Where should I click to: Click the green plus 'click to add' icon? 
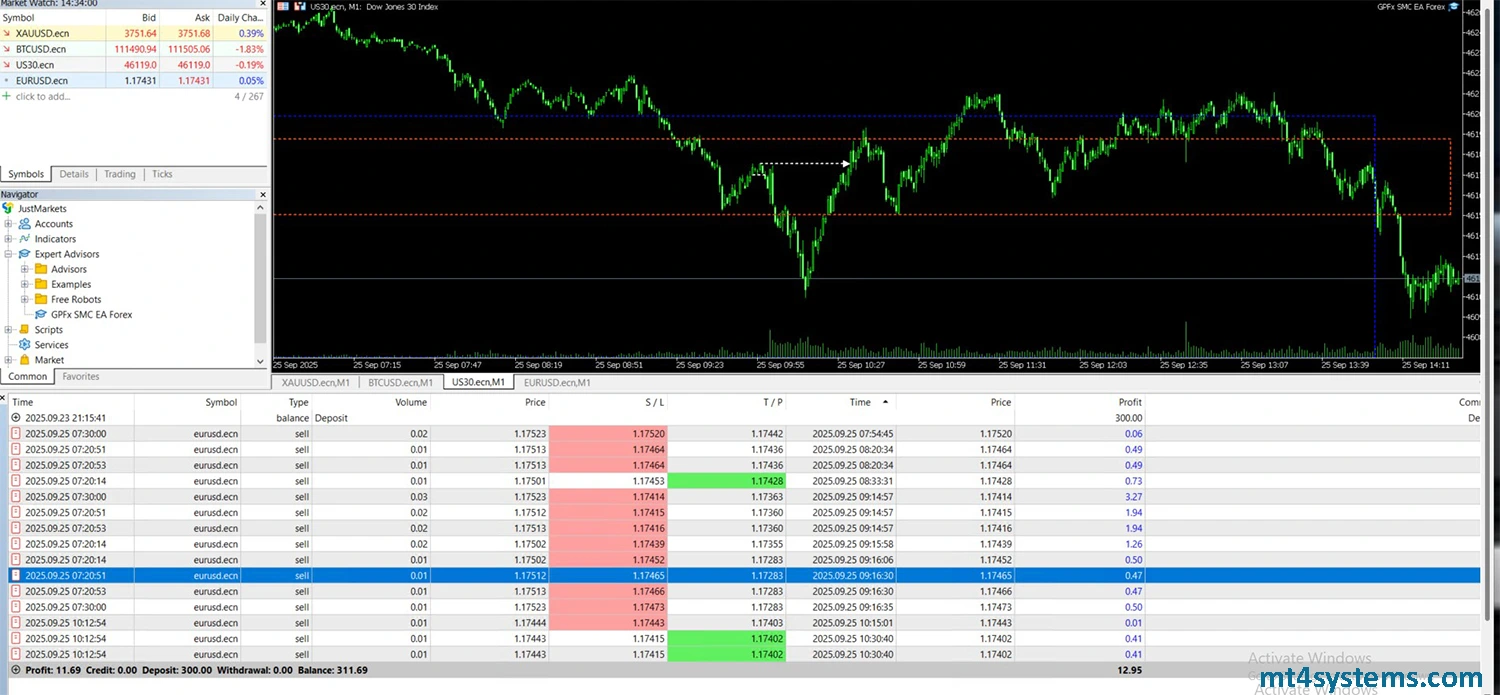point(7,97)
